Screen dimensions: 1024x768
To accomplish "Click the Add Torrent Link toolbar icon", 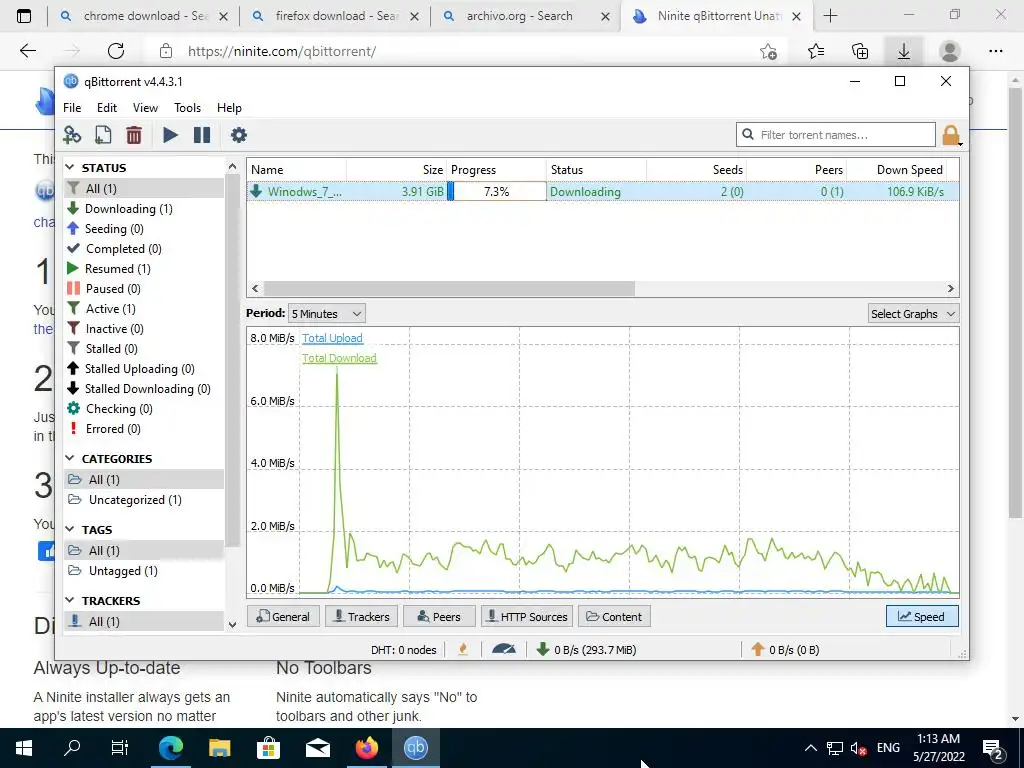I will tap(72, 135).
